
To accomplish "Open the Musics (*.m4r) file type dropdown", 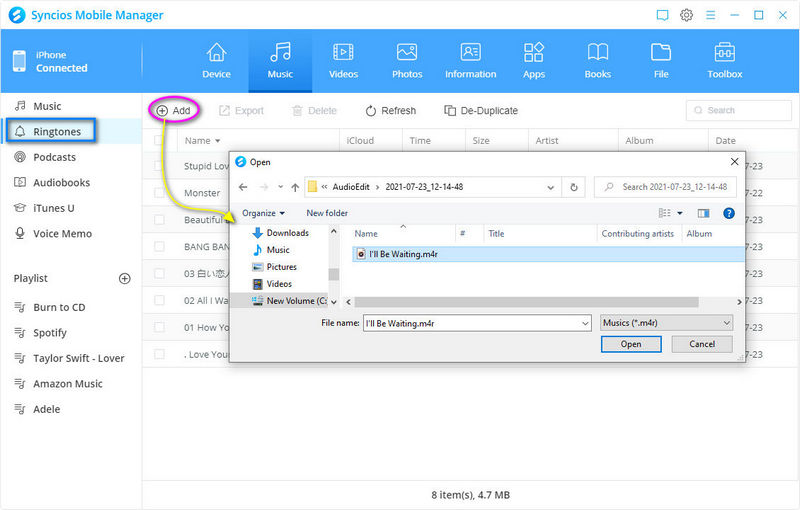I will [x=666, y=323].
